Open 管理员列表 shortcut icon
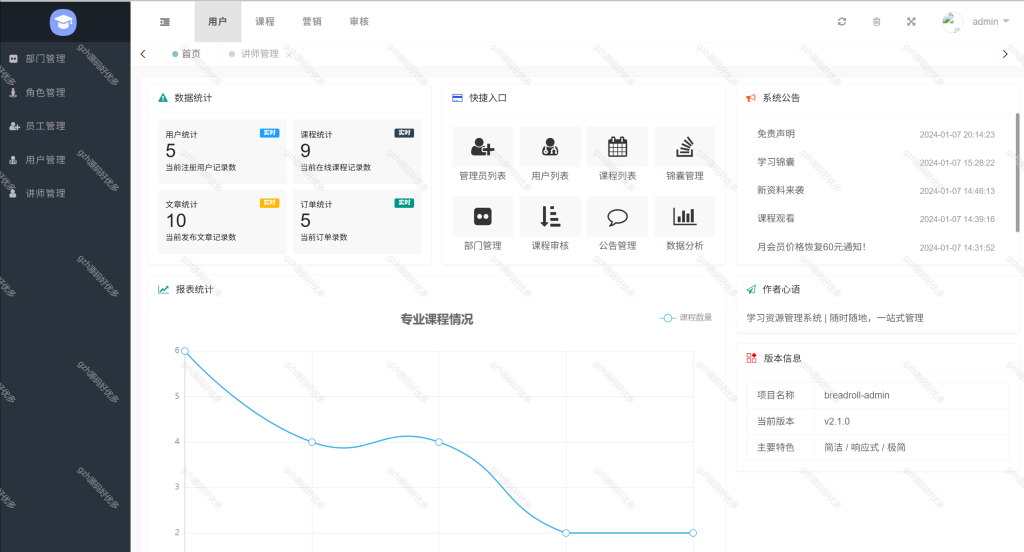This screenshot has height=552, width=1024. [x=483, y=147]
